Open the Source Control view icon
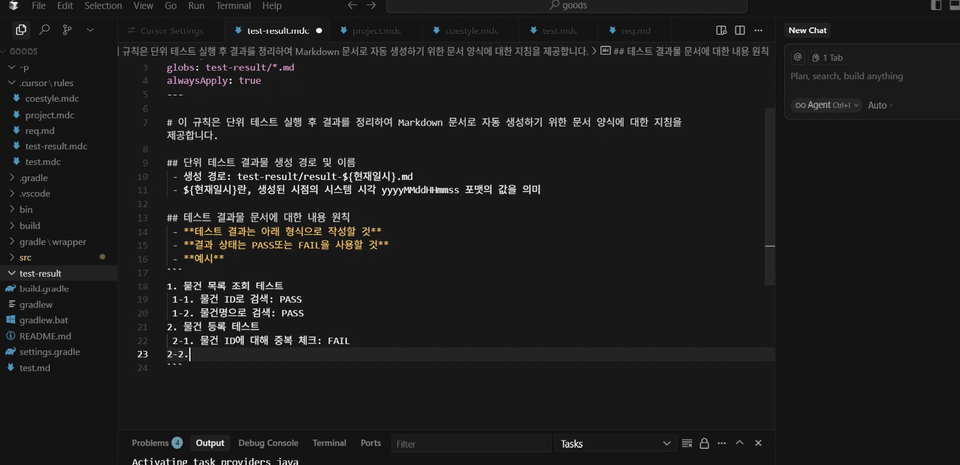Viewport: 960px width, 465px height. (67, 29)
